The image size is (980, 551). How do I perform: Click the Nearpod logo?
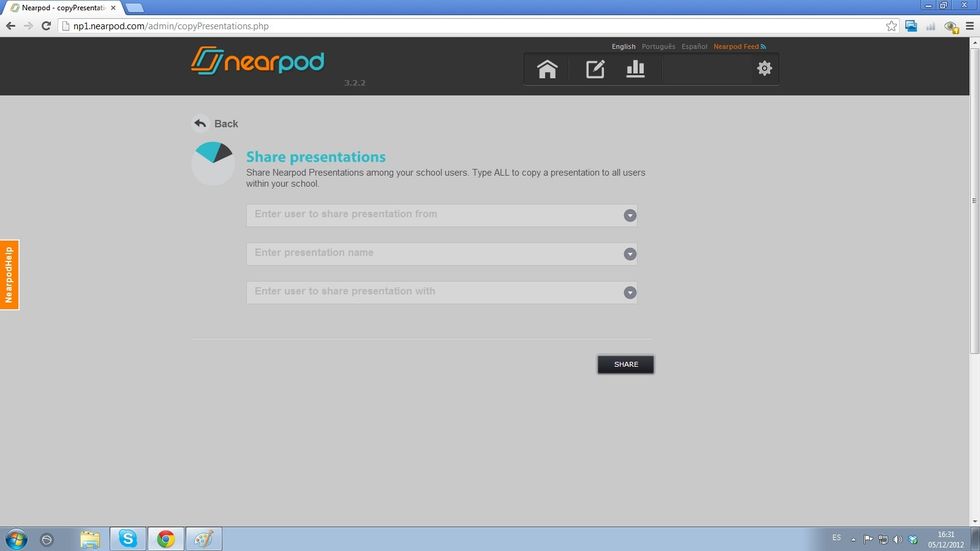pos(257,62)
